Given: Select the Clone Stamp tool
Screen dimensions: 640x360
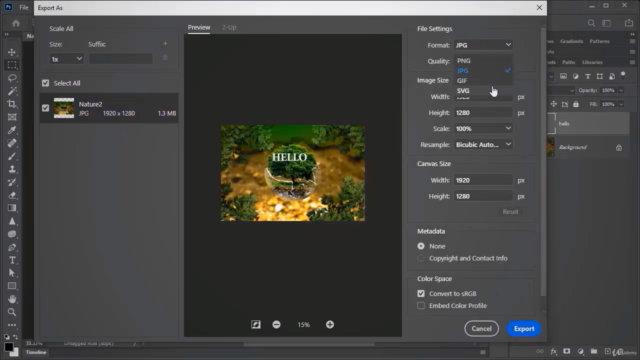Looking at the screenshot, I should click(12, 169).
